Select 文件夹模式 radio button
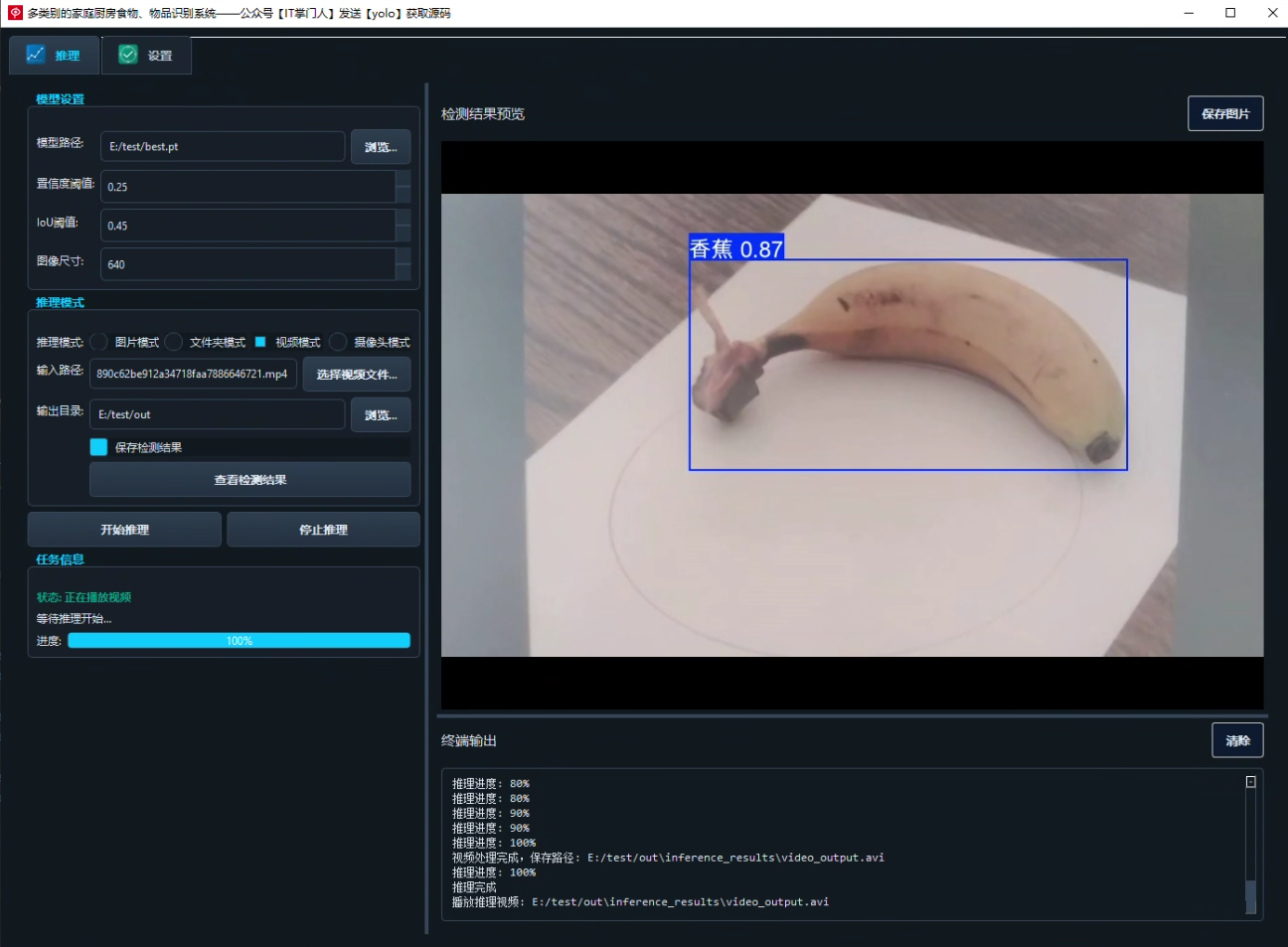The height and width of the screenshot is (947, 1288). pyautogui.click(x=174, y=342)
